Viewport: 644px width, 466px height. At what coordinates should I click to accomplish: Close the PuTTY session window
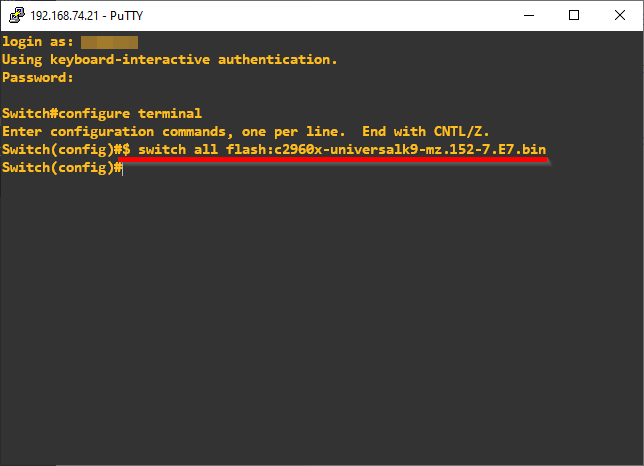[x=620, y=15]
